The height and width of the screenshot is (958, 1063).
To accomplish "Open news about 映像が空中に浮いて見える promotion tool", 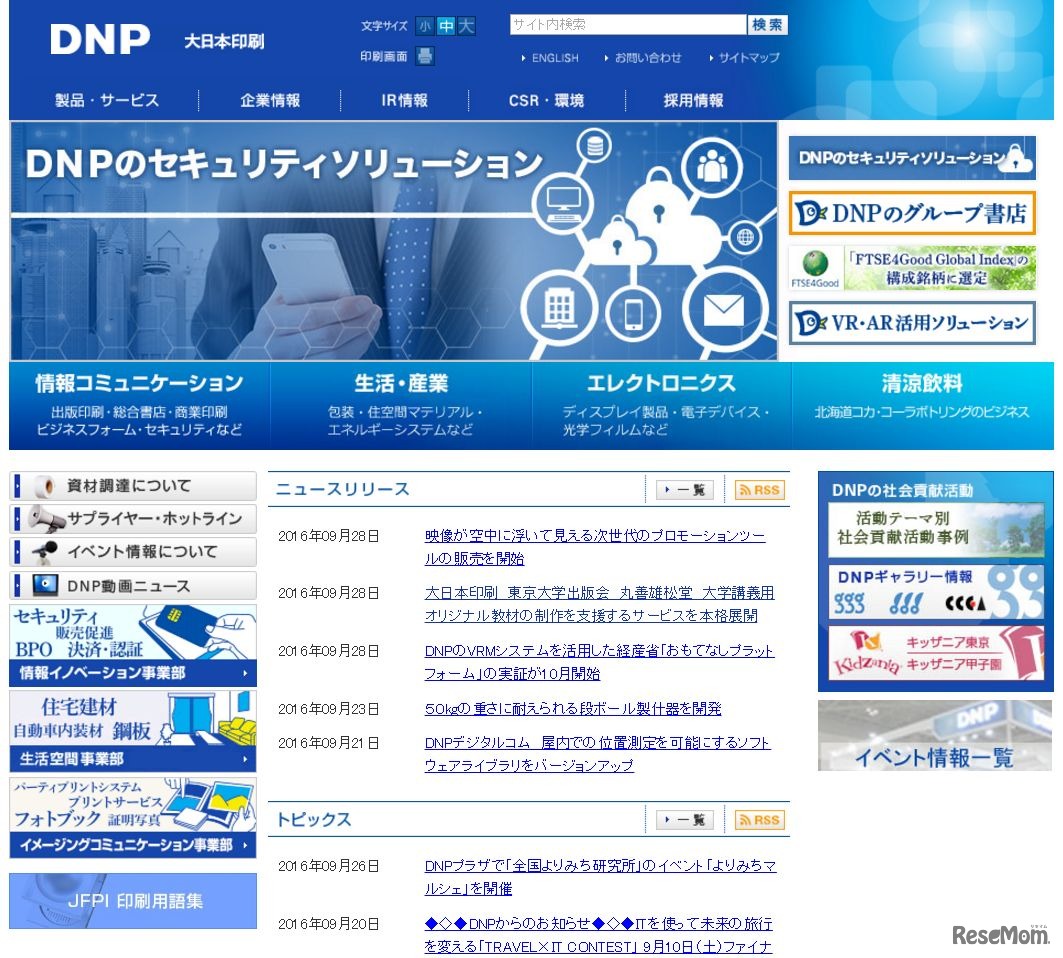I will click(x=595, y=547).
